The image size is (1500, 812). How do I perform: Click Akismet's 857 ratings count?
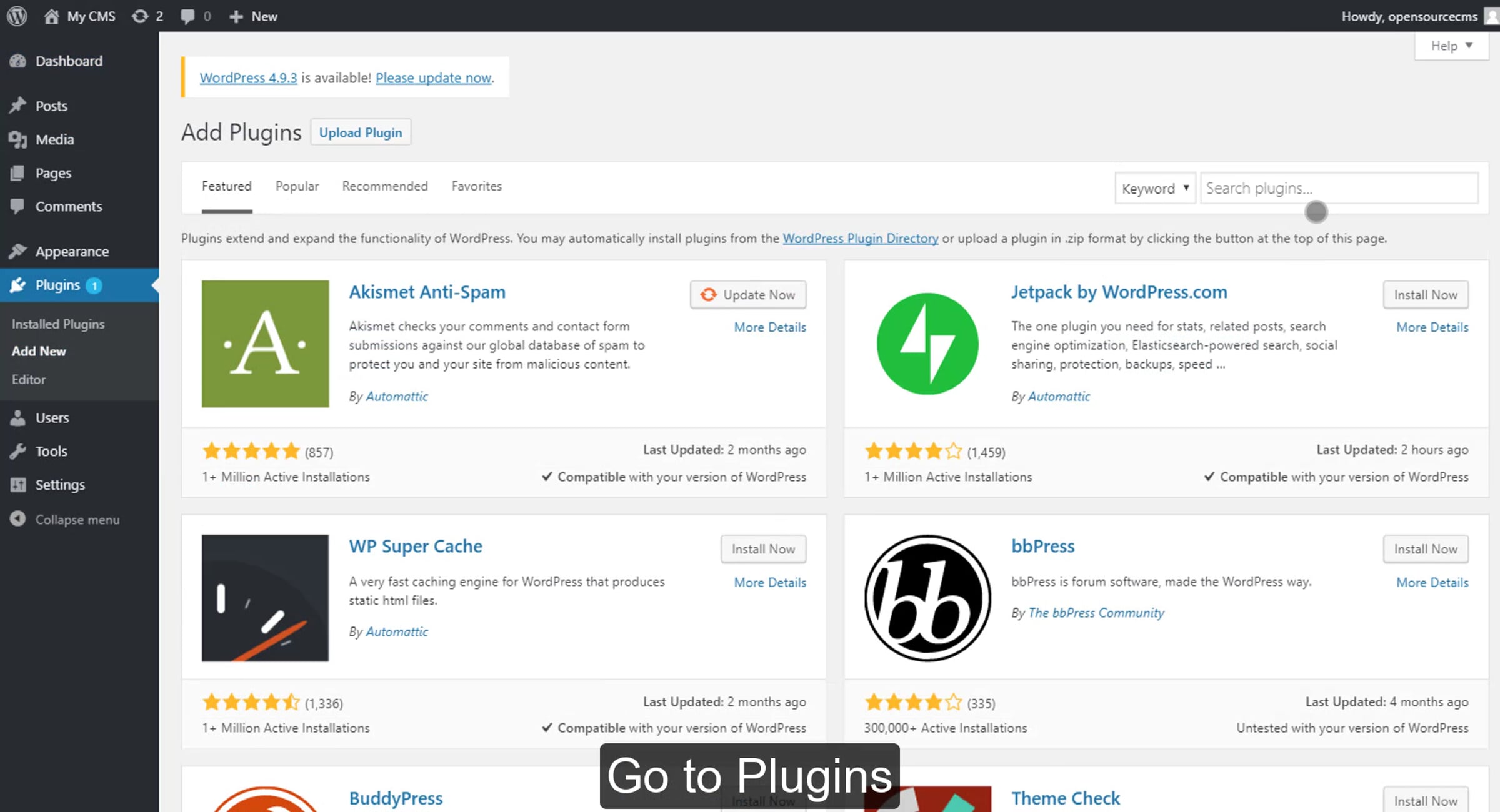pos(319,452)
